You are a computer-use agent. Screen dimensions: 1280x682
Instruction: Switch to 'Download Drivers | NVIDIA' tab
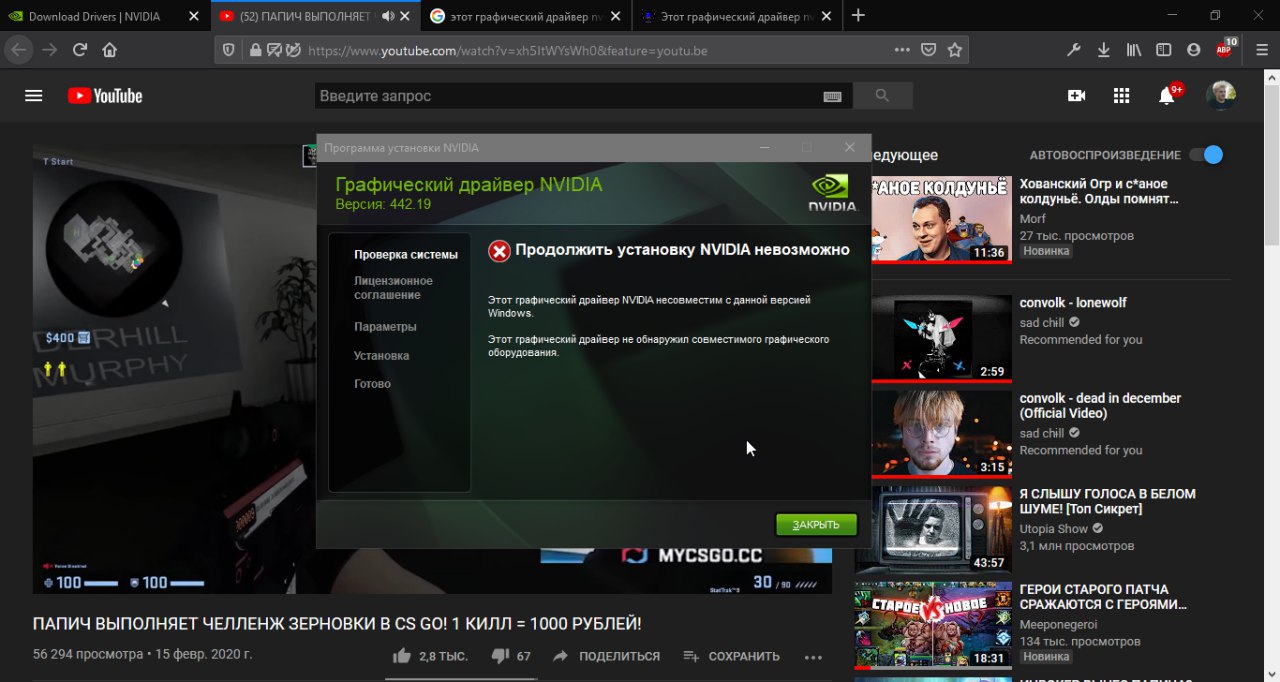[95, 16]
